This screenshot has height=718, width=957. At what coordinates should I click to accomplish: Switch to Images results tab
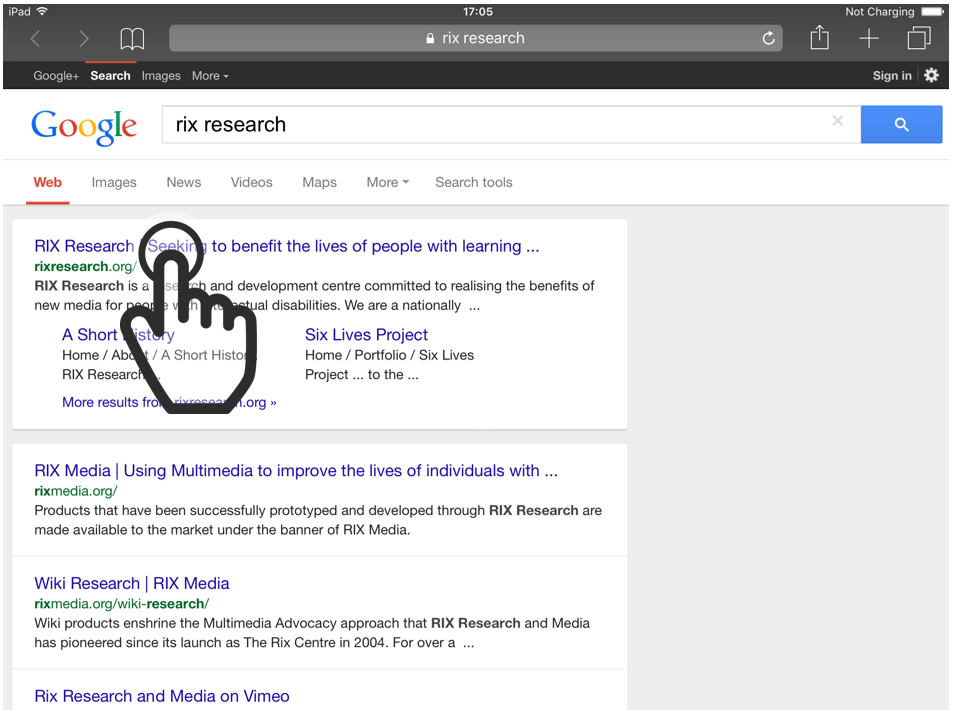[x=114, y=183]
